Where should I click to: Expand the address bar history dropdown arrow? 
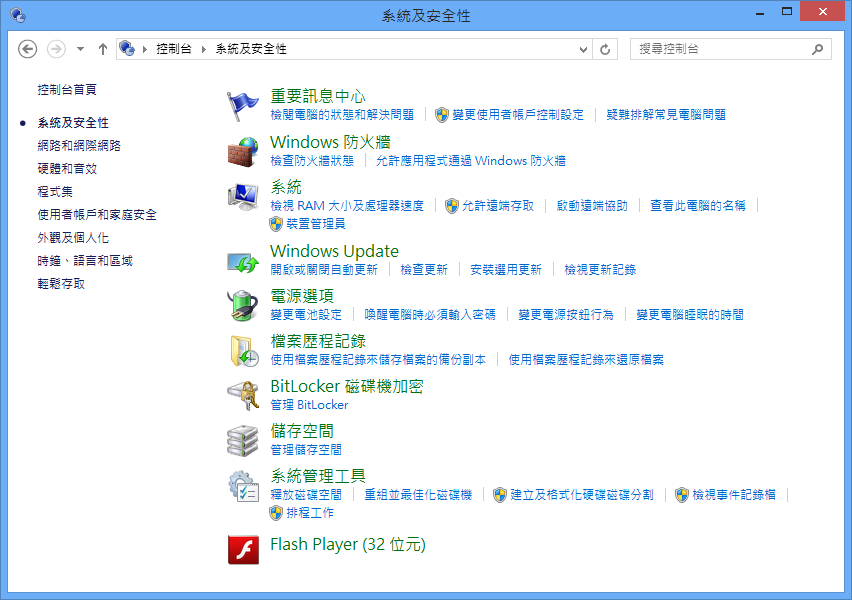[583, 49]
